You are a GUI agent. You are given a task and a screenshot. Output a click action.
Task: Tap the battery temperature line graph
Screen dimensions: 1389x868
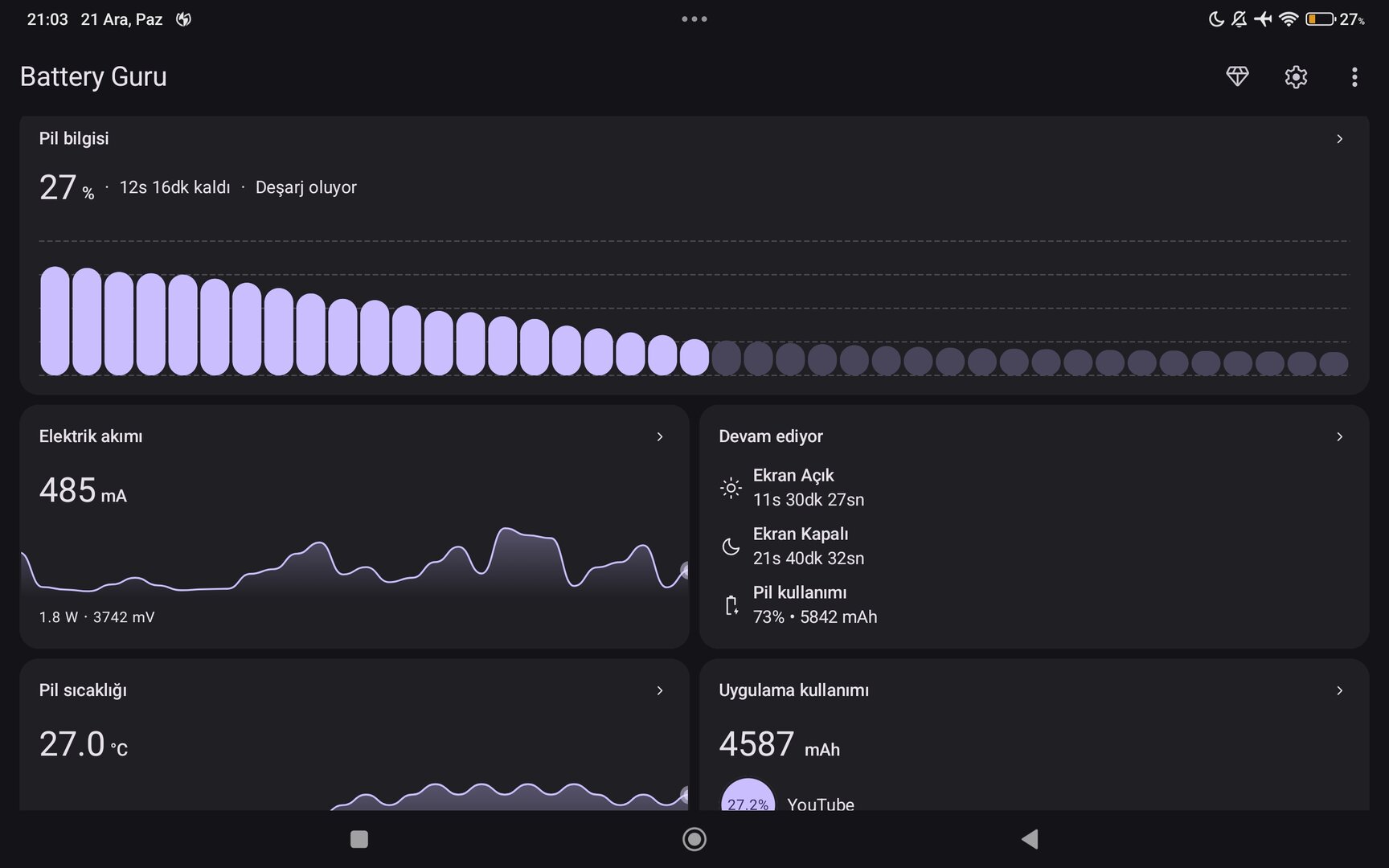click(x=510, y=795)
